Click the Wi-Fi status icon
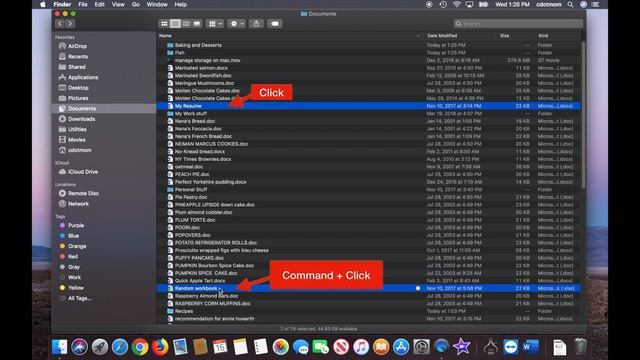Image resolution: width=640 pixels, height=360 pixels. point(456,4)
